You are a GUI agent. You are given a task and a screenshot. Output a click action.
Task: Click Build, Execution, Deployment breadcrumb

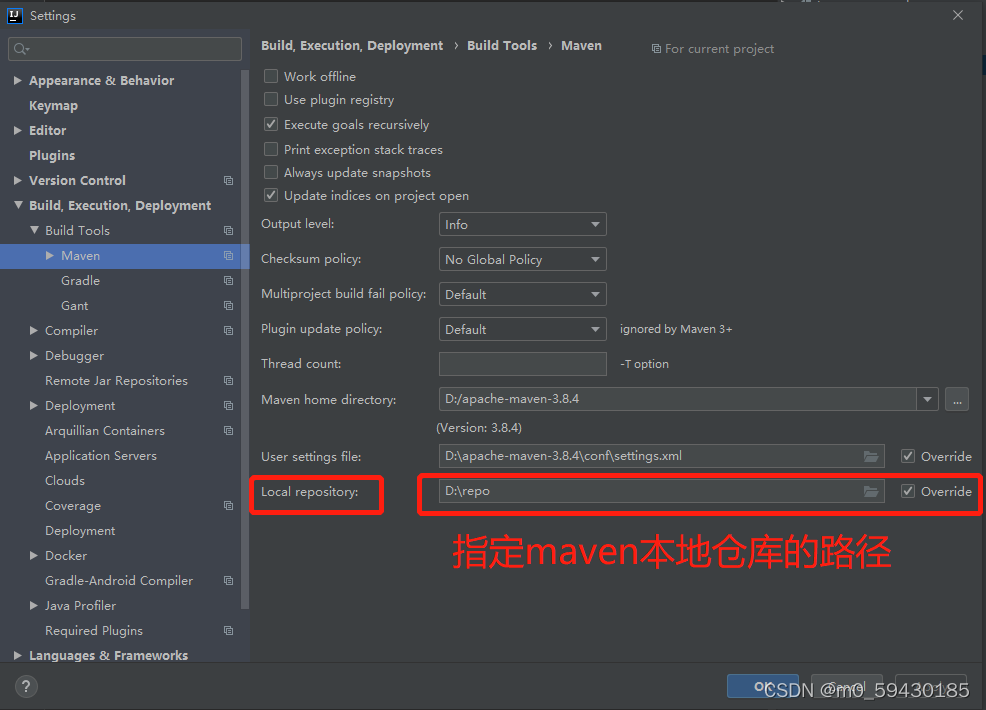352,46
